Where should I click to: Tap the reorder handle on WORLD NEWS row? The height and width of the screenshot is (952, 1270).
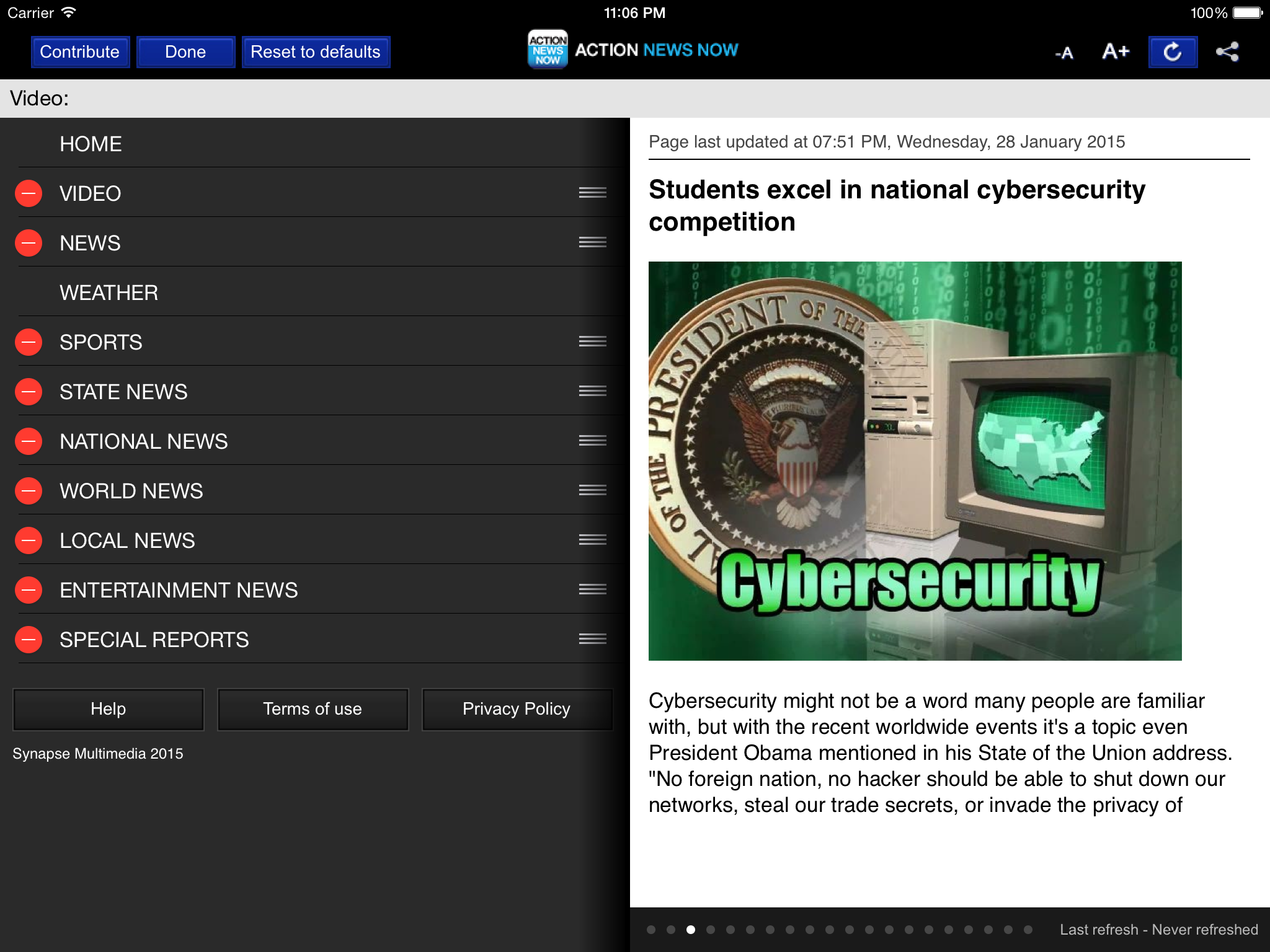pos(592,490)
